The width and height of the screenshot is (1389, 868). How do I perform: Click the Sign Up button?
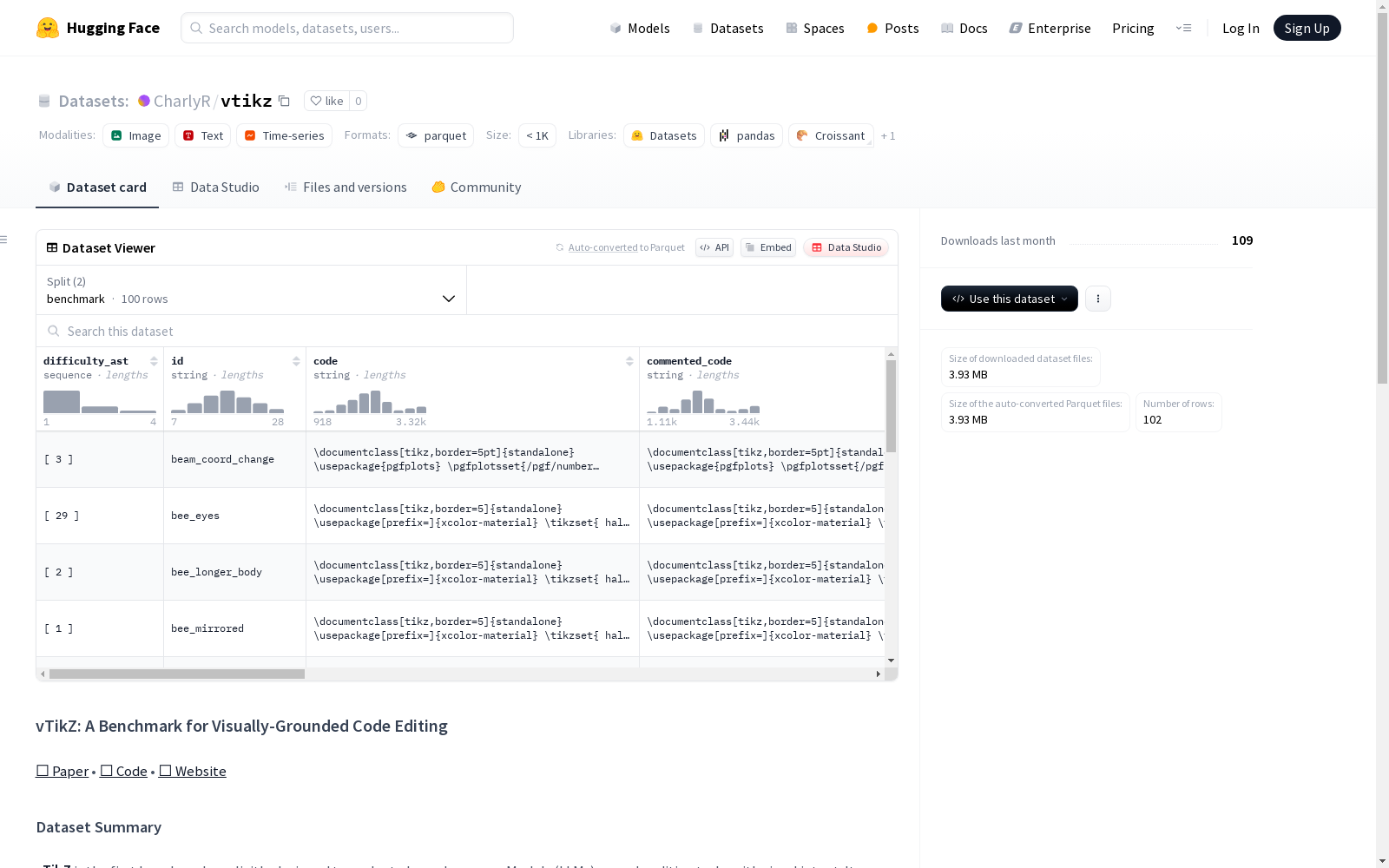coord(1307,28)
